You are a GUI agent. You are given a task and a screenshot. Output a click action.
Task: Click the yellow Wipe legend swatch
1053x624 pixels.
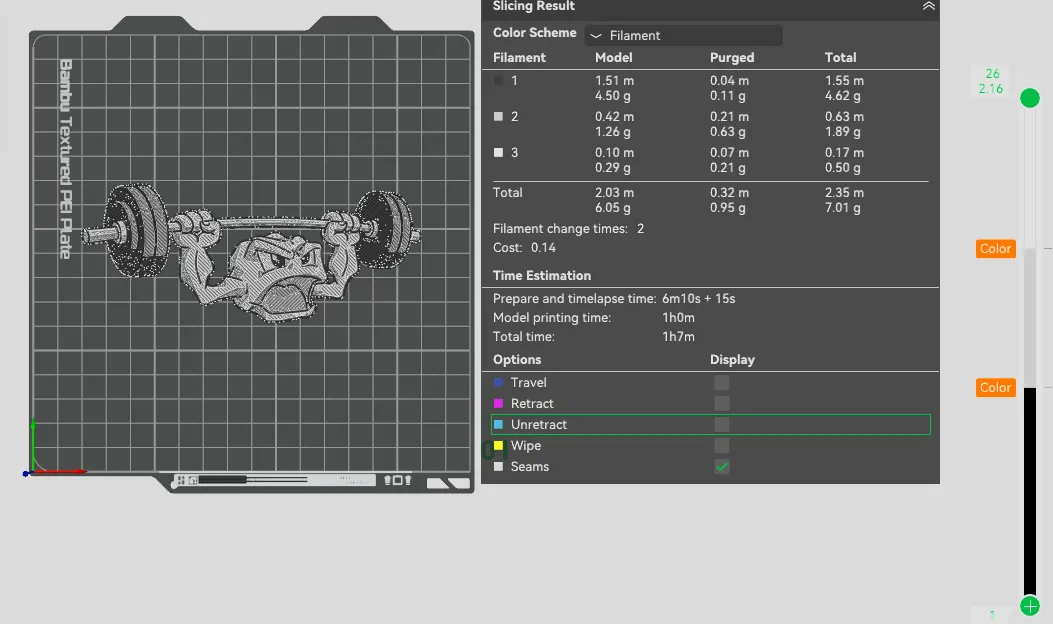tap(498, 445)
